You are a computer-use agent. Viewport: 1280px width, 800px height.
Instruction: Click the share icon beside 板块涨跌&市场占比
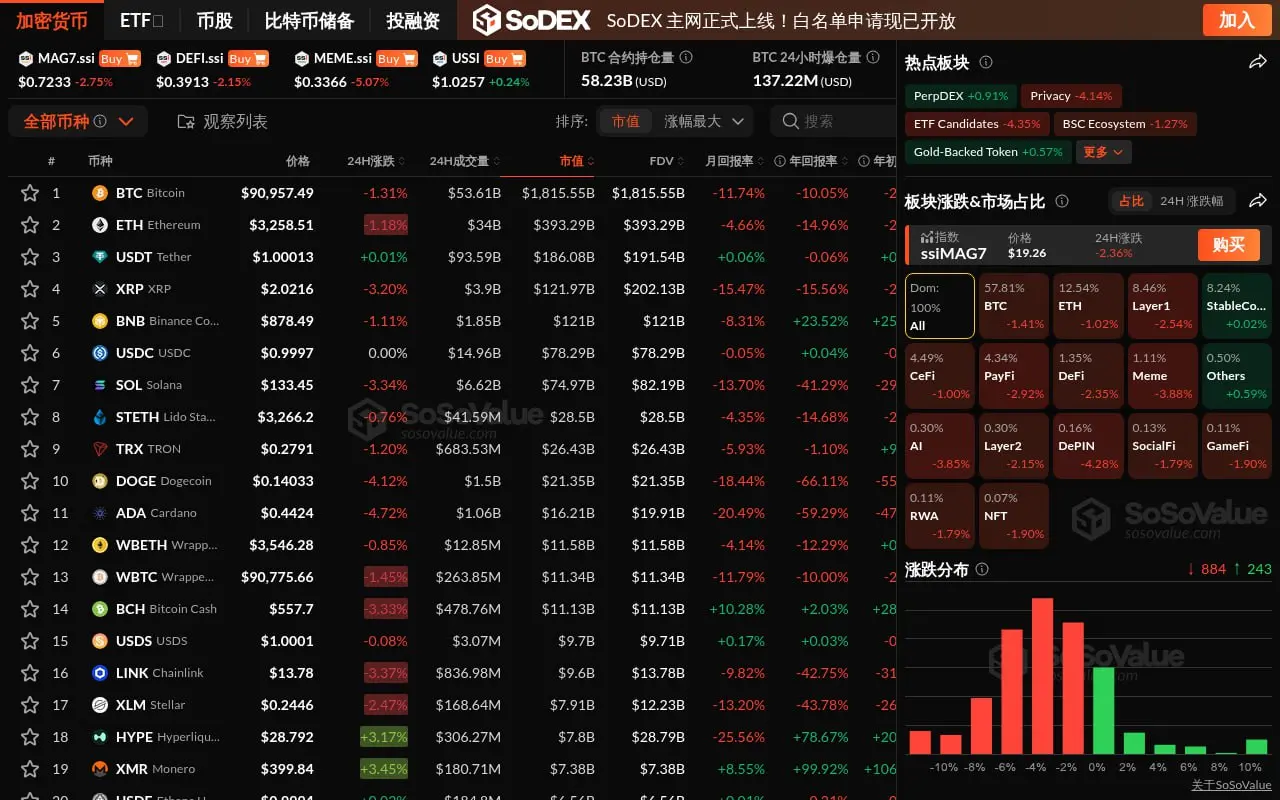pos(1258,200)
